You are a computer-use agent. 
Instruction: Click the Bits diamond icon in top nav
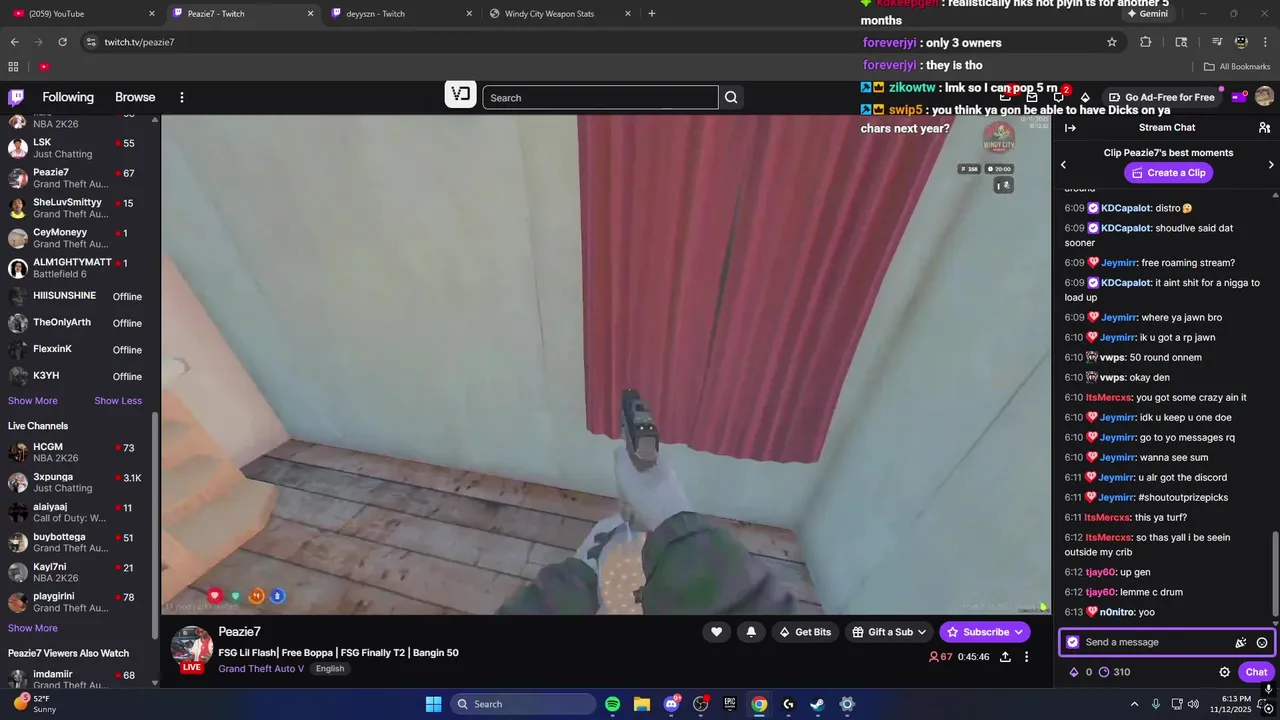pyautogui.click(x=1085, y=97)
